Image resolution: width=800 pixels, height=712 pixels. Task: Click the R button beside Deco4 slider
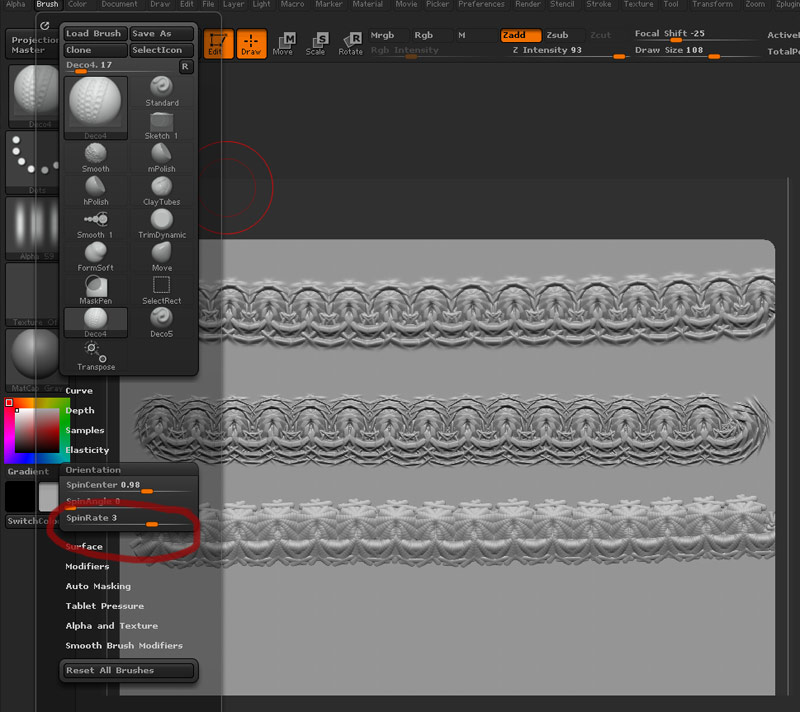[185, 66]
